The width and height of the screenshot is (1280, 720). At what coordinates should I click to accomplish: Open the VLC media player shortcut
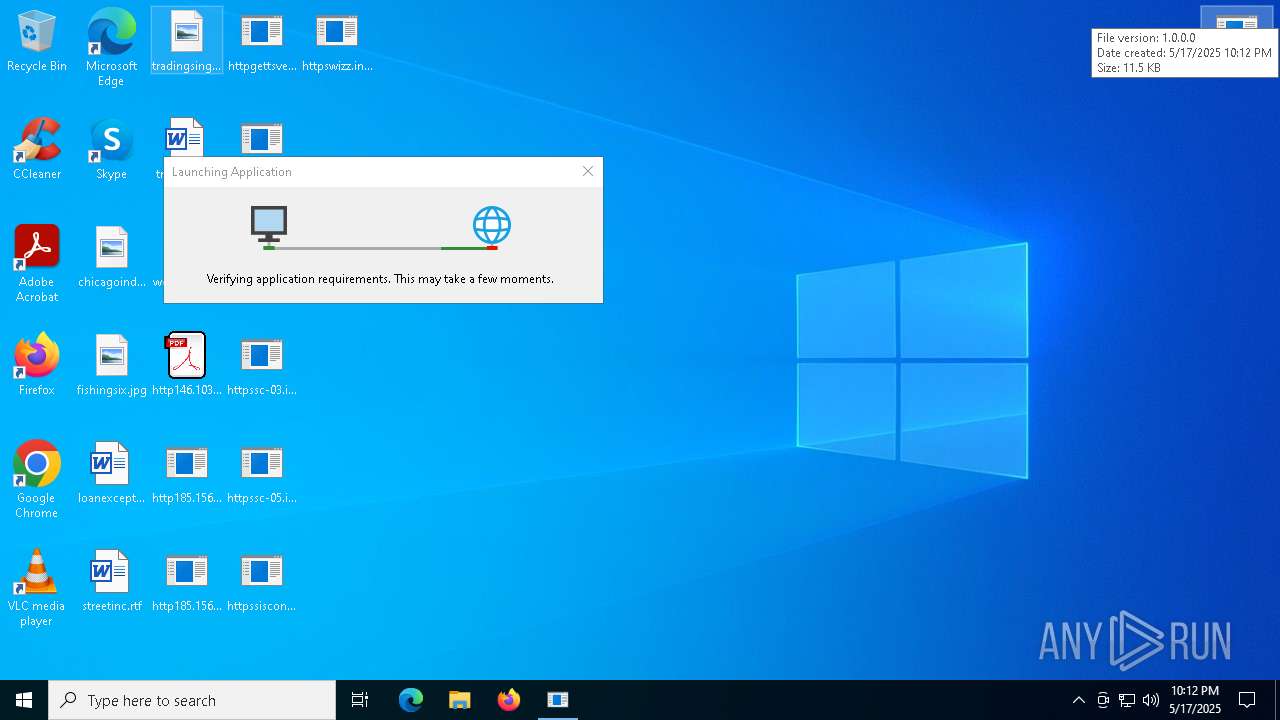point(37,588)
